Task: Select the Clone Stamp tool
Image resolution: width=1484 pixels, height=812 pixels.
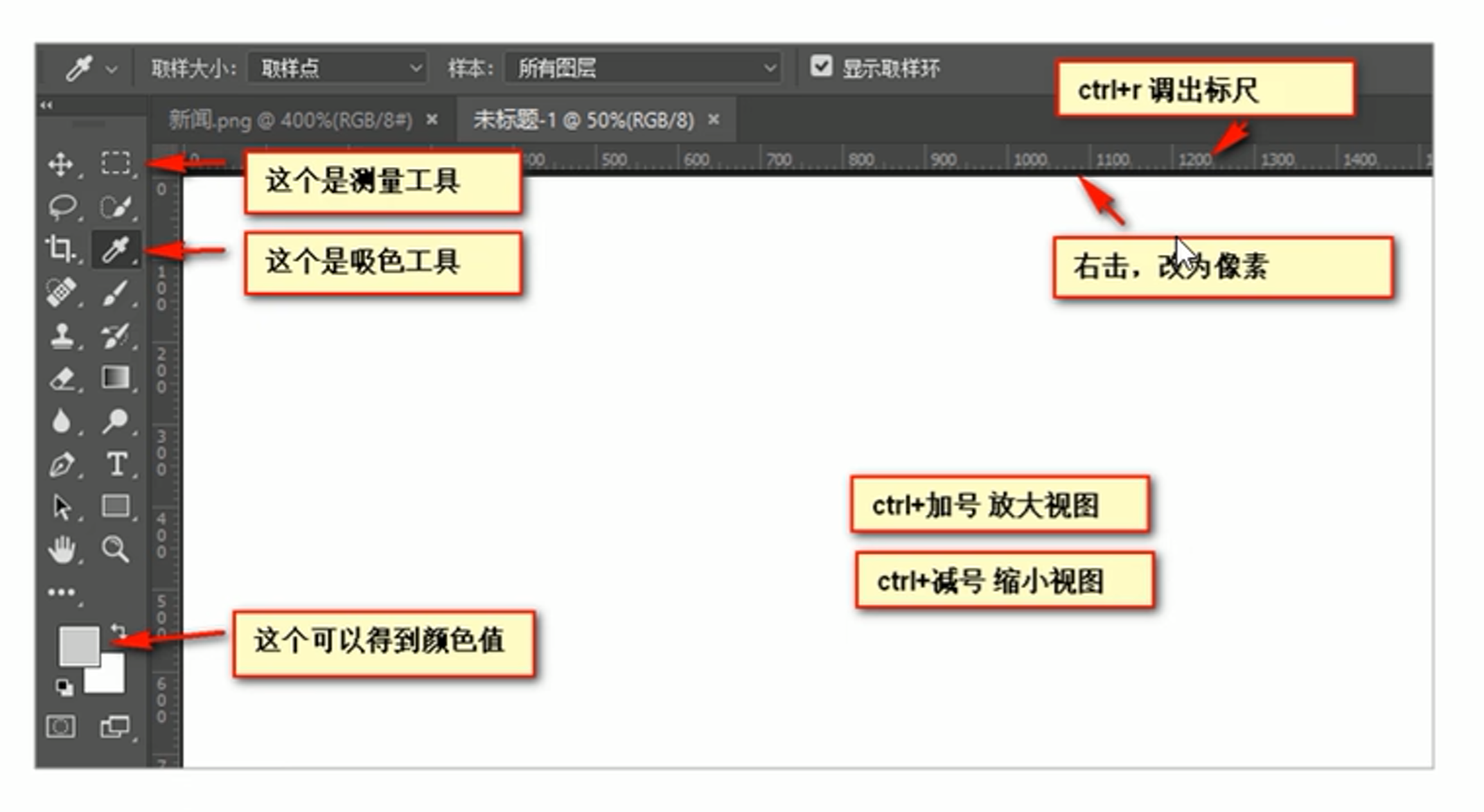Action: [x=62, y=336]
